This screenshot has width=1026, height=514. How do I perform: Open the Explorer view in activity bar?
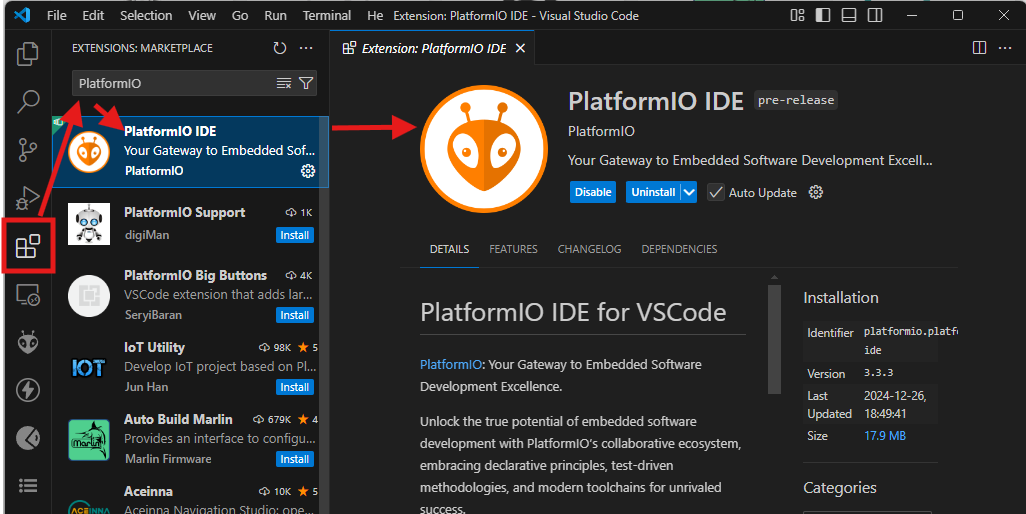point(27,54)
